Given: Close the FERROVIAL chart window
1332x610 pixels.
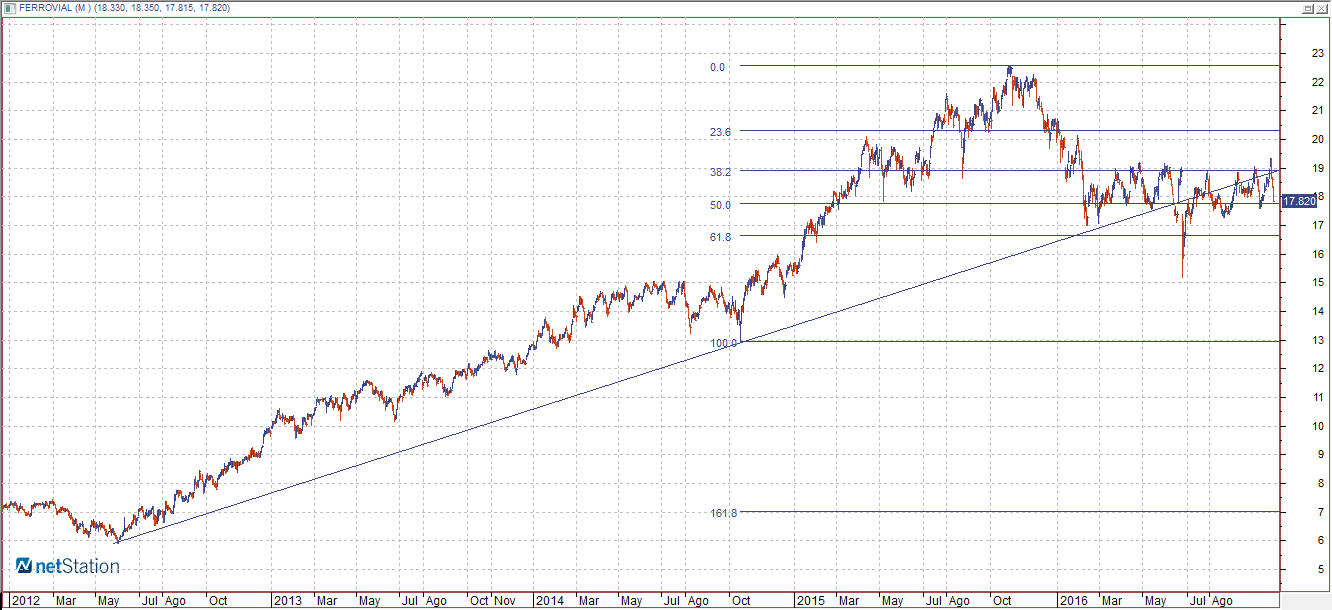Looking at the screenshot, I should 1321,8.
